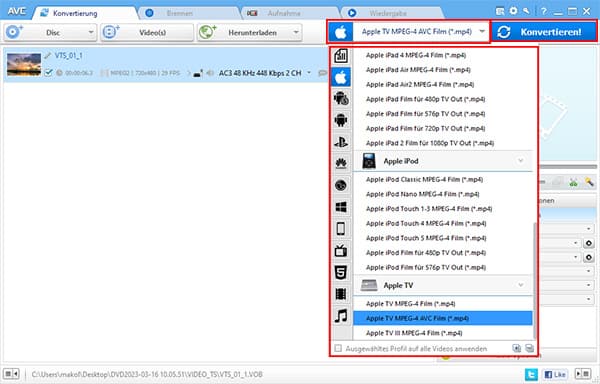
Task: Click the VOB file path in status bar
Action: [147, 374]
